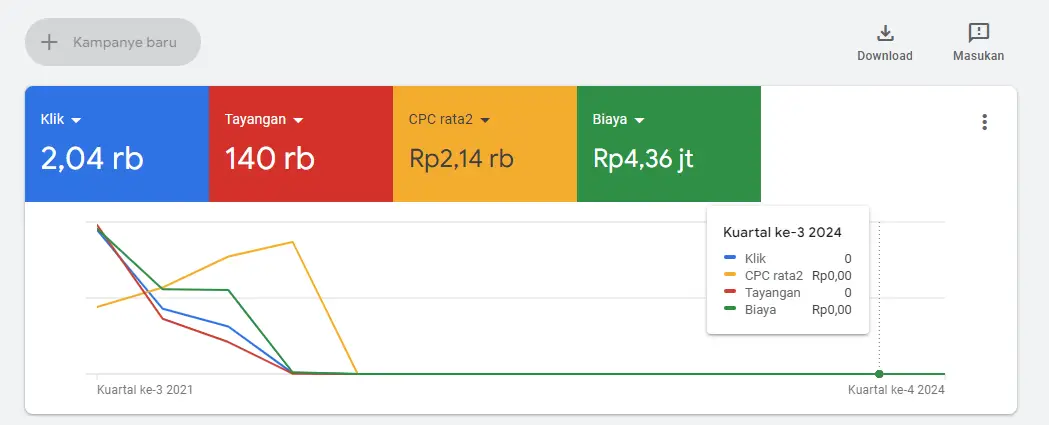Click the Kampanye baru button label
Screen dimensions: 1049x425
point(123,43)
